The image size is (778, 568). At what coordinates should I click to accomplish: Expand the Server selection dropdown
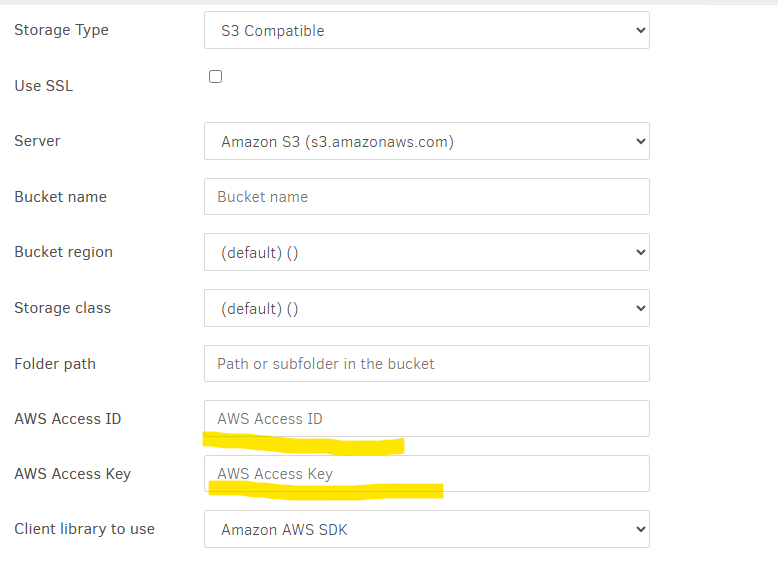tap(426, 142)
